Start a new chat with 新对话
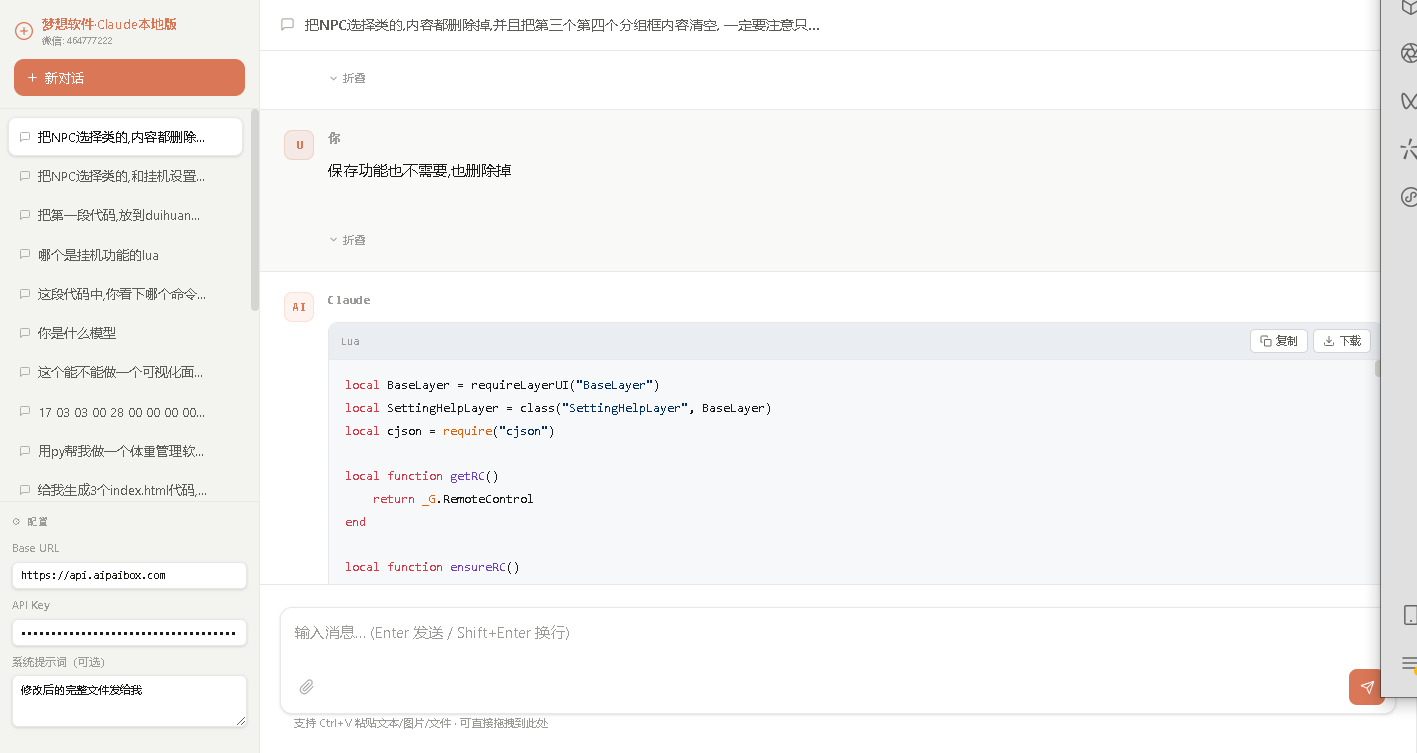The height and width of the screenshot is (753, 1417). 129,78
